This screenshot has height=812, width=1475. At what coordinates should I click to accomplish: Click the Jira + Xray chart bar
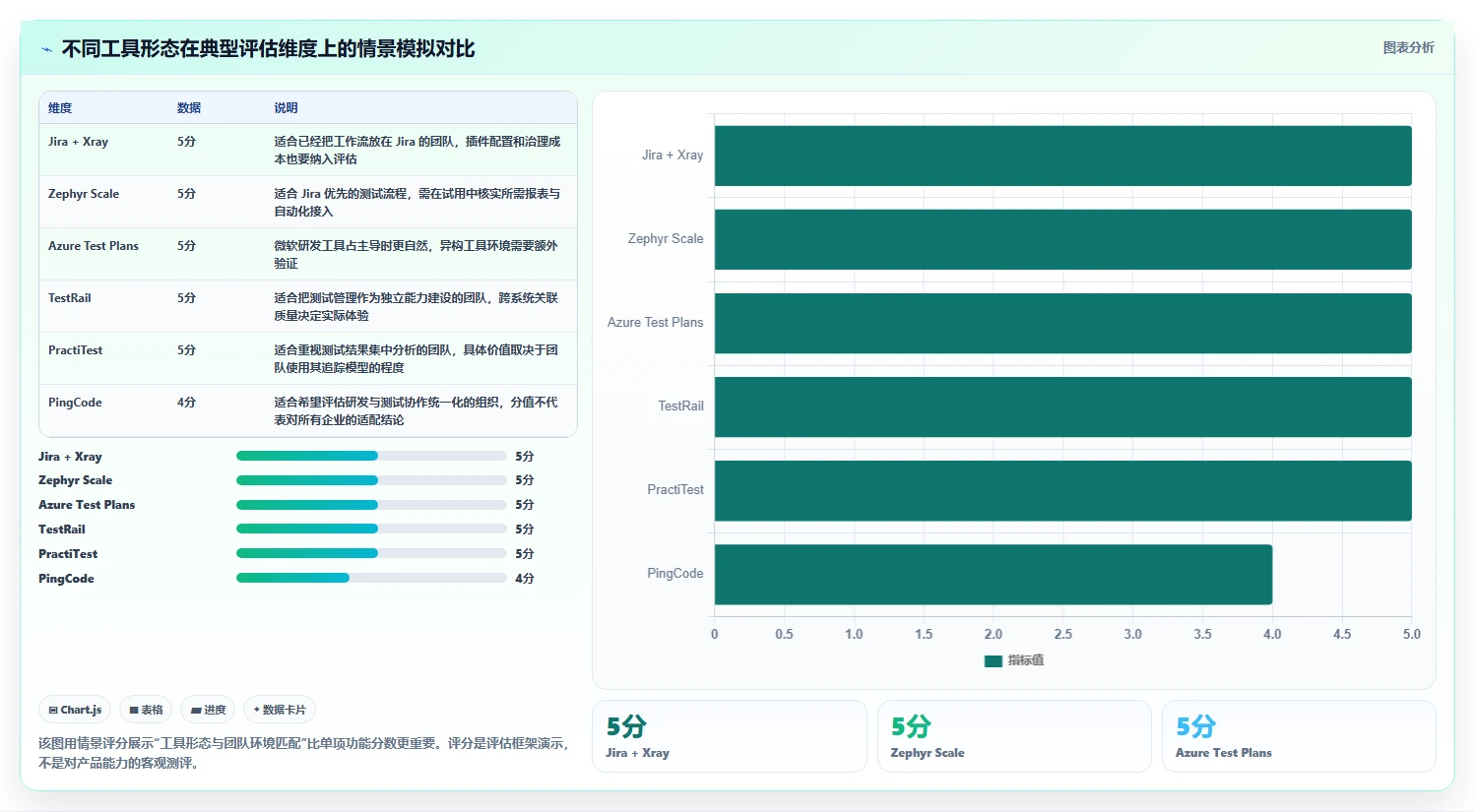point(1062,156)
